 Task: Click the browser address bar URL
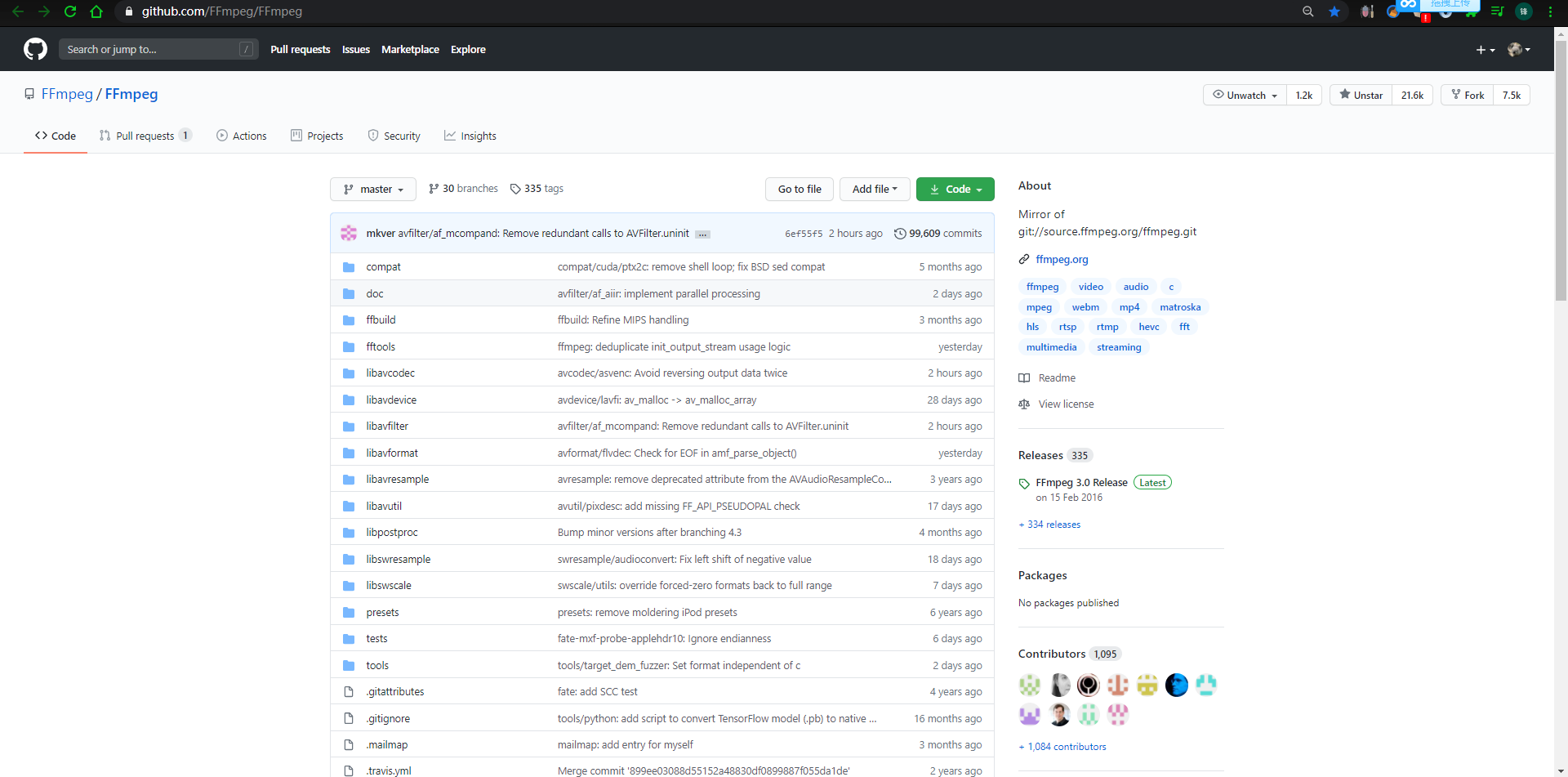221,11
